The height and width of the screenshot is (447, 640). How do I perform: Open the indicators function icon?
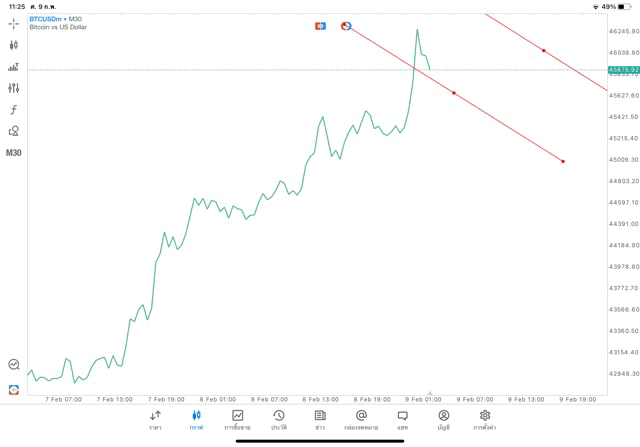tap(14, 110)
